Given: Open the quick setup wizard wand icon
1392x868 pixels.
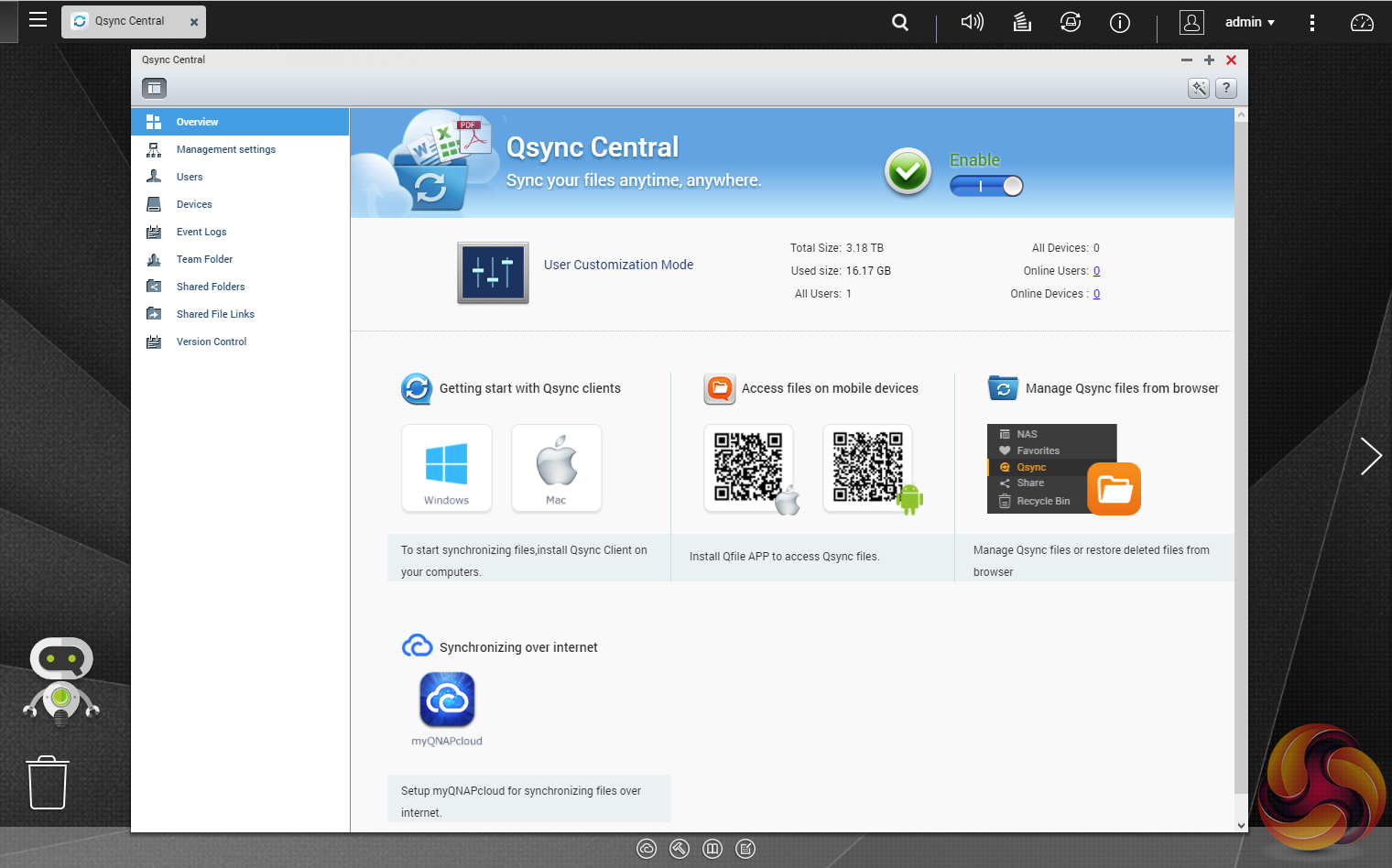Looking at the screenshot, I should tap(1199, 88).
